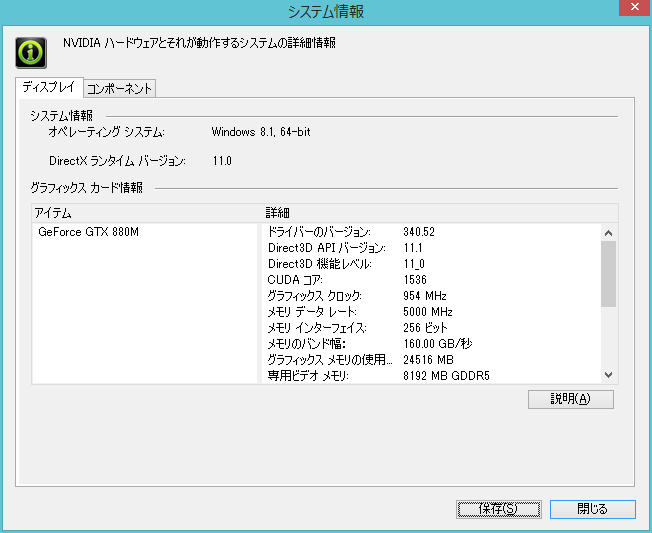This screenshot has height=533, width=652.
Task: Click the details list scroll down arrow
Action: [x=608, y=375]
